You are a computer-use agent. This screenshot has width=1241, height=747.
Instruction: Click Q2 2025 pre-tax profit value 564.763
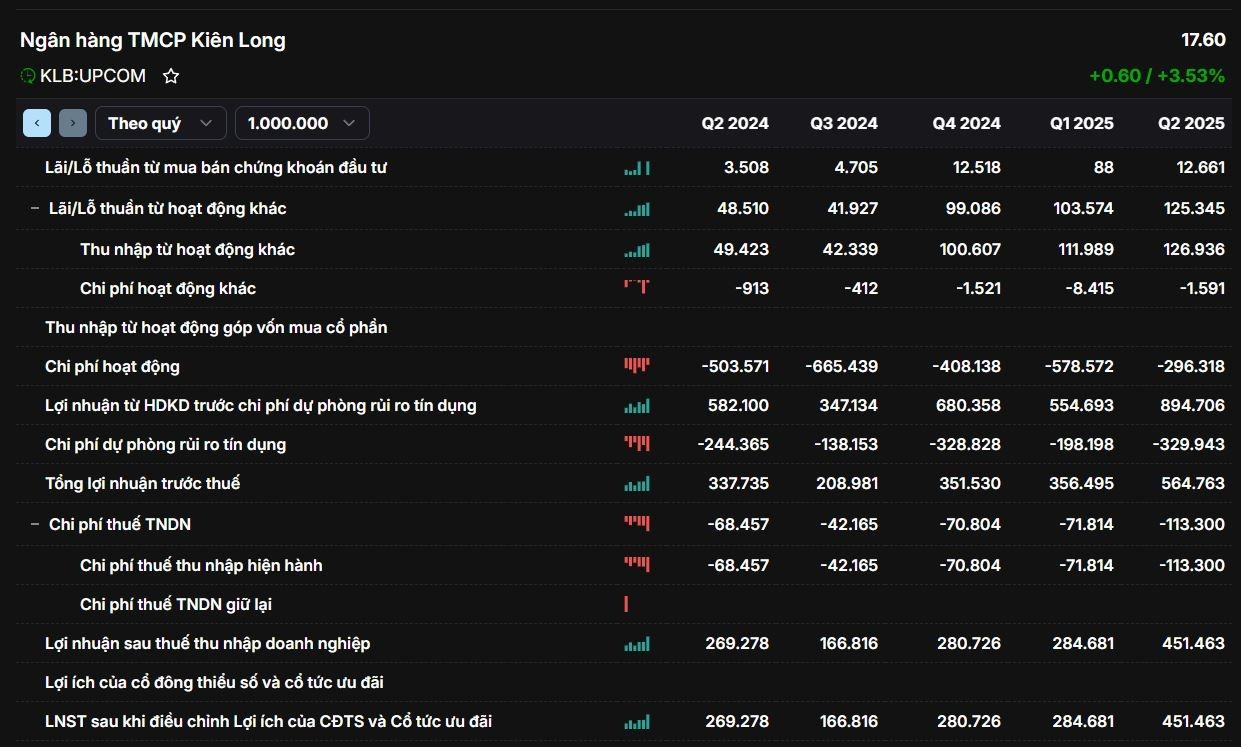click(x=1192, y=484)
